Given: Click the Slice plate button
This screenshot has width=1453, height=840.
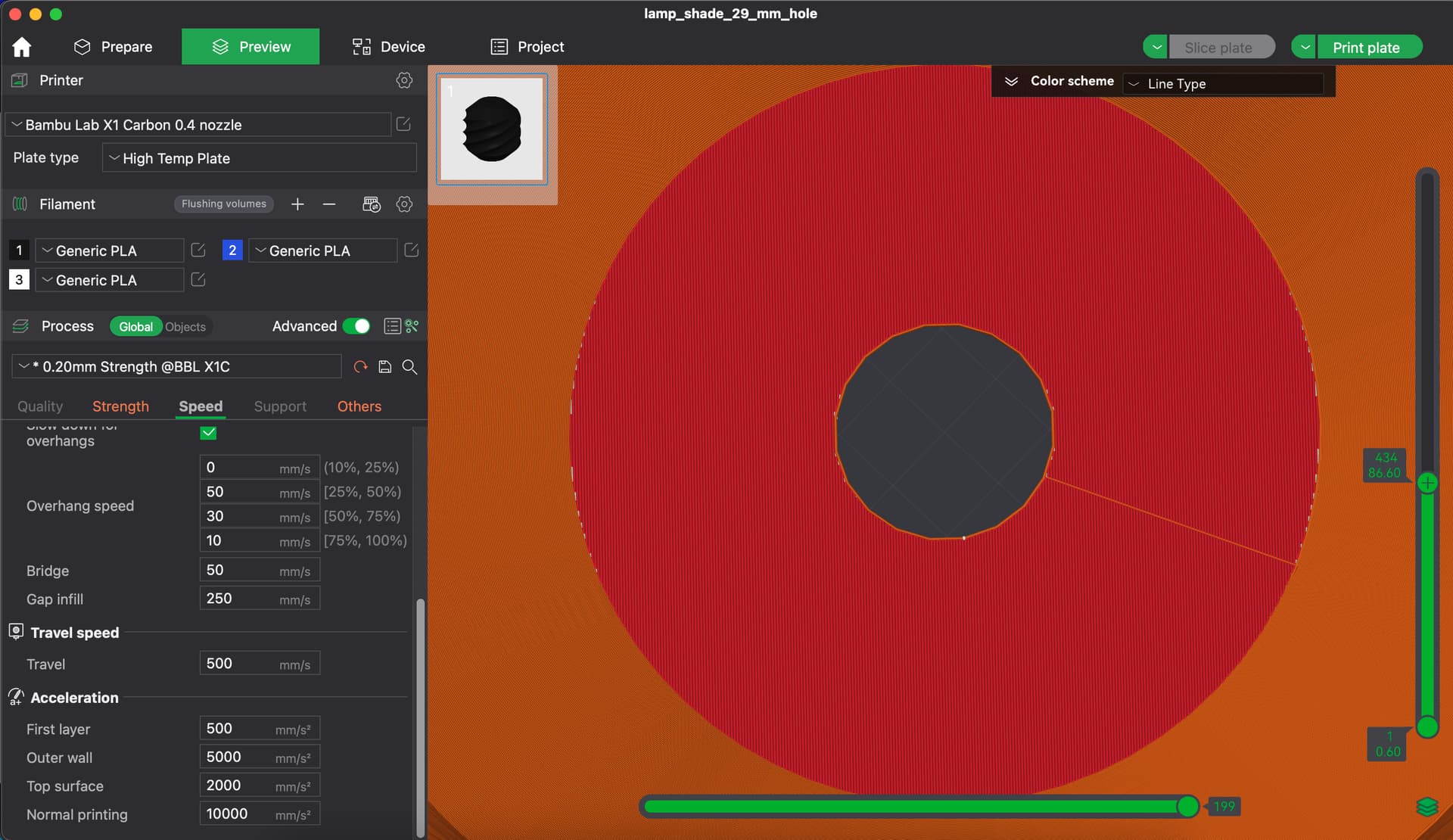Looking at the screenshot, I should (x=1221, y=47).
